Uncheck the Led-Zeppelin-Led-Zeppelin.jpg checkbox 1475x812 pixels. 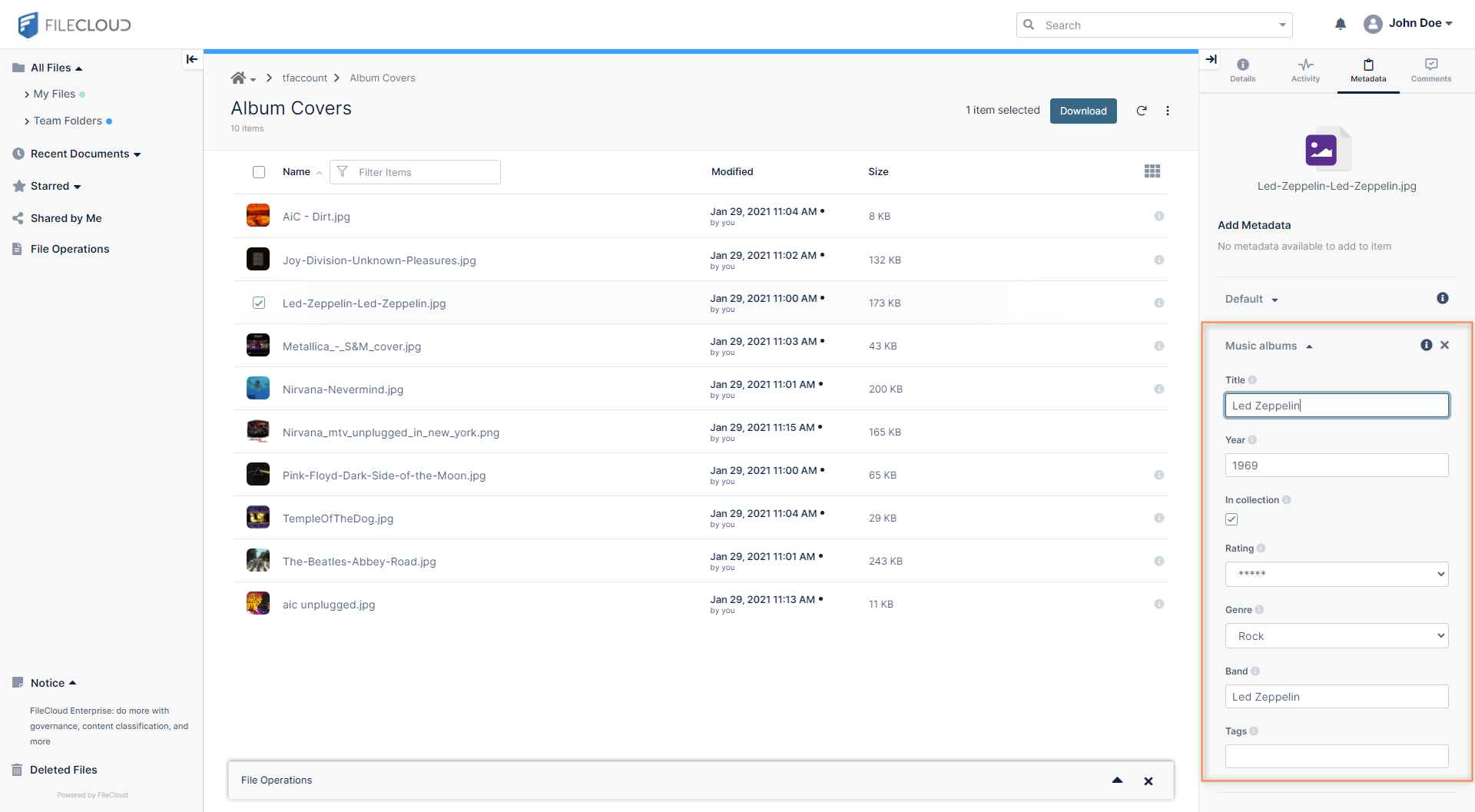[259, 303]
